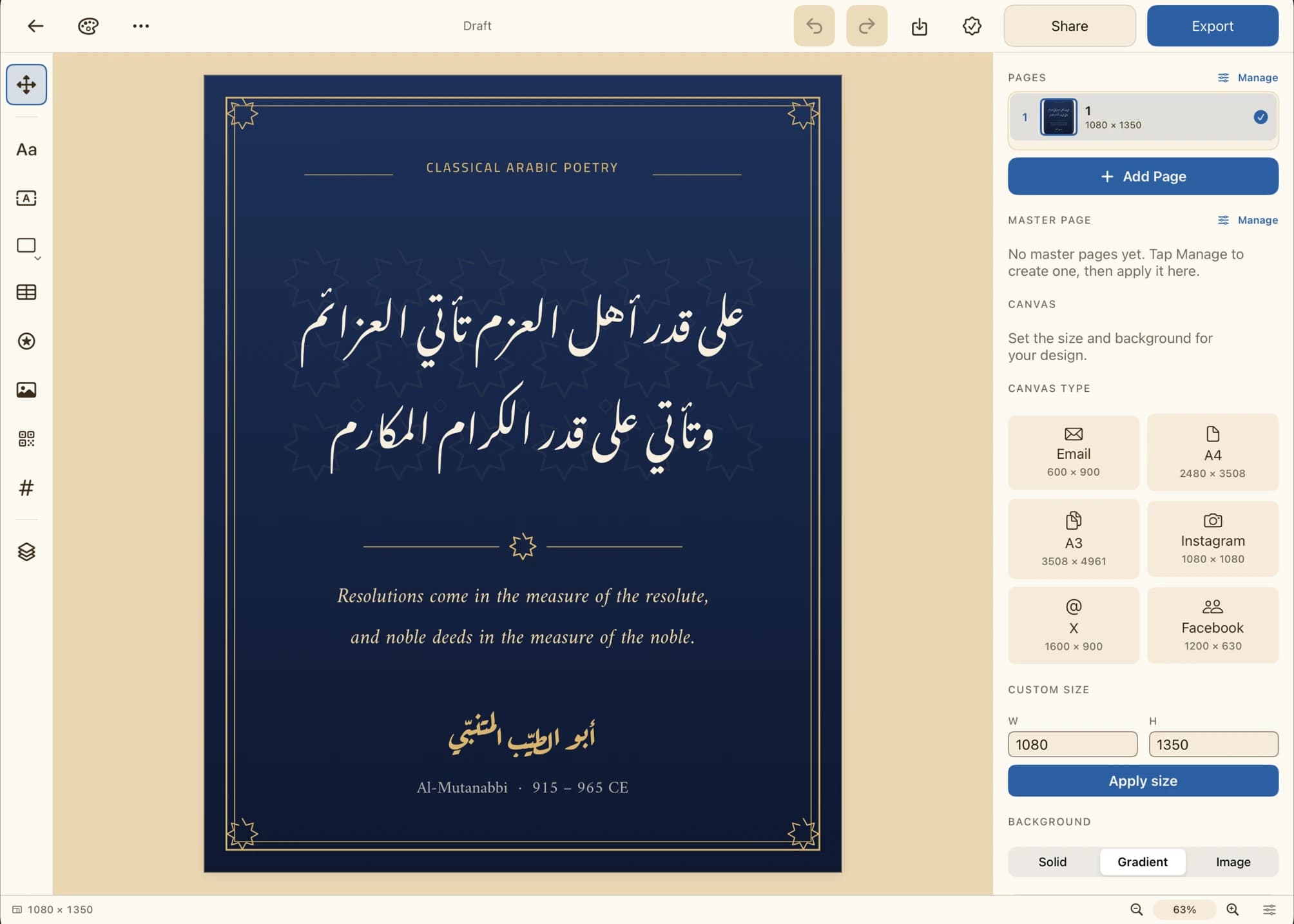Apply the custom size
1294x924 pixels.
pyautogui.click(x=1143, y=781)
